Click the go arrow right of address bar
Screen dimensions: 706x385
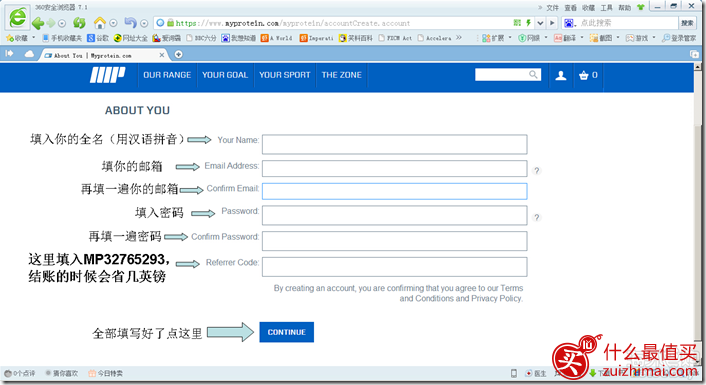click(552, 23)
